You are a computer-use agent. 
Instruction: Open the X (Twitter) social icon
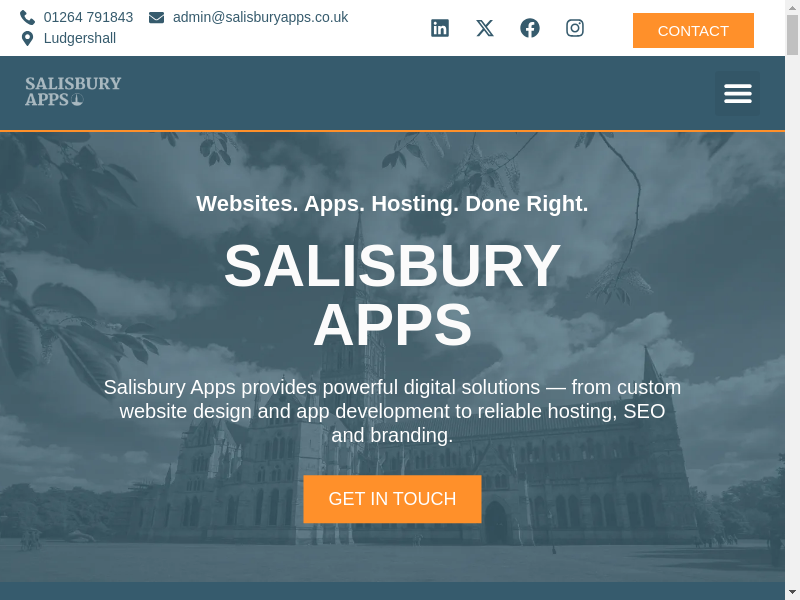(x=485, y=28)
